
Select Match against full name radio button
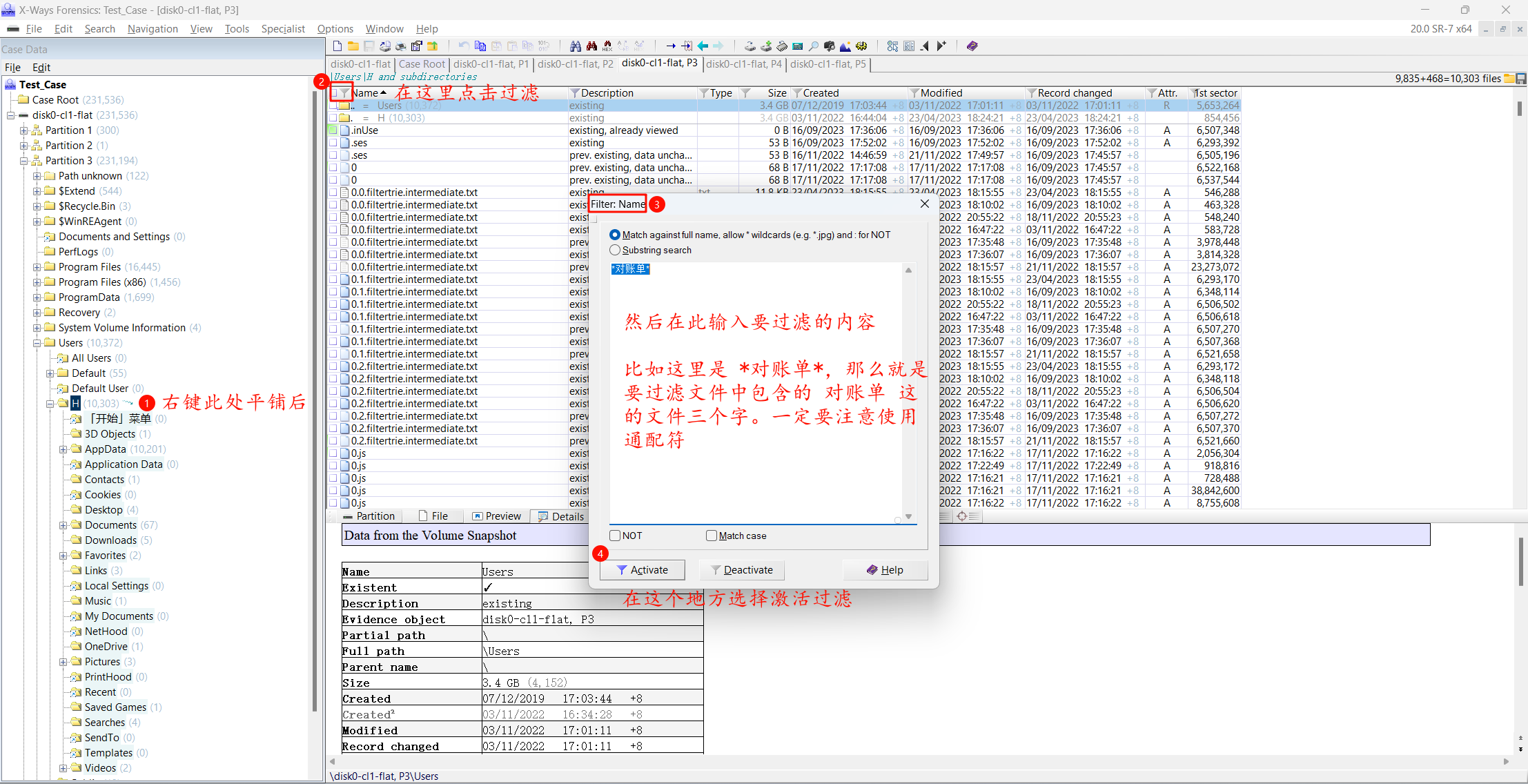614,234
